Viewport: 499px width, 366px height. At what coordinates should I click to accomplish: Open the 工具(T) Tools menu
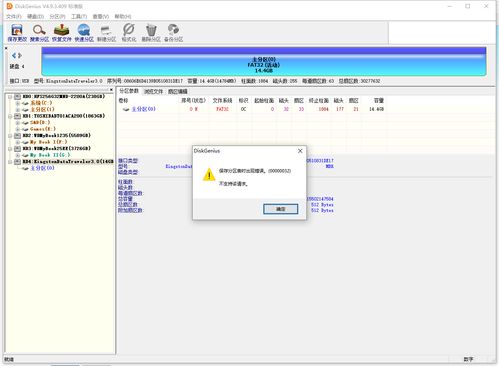79,16
